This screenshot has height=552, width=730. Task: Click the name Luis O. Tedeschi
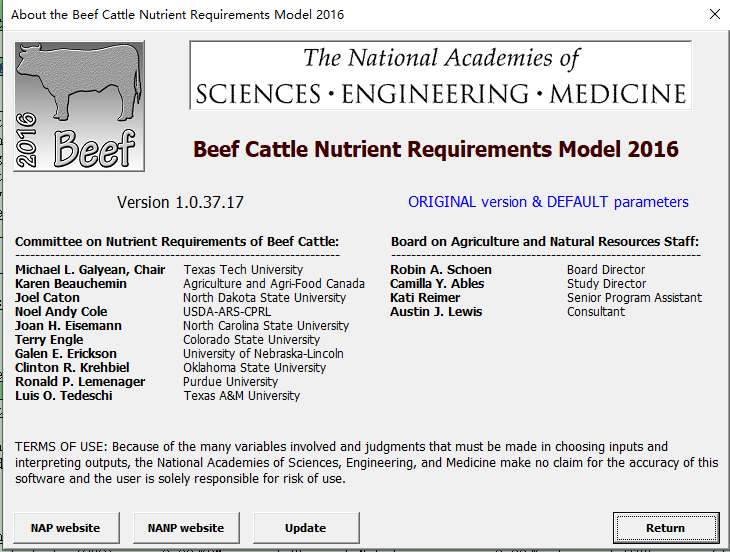click(64, 396)
